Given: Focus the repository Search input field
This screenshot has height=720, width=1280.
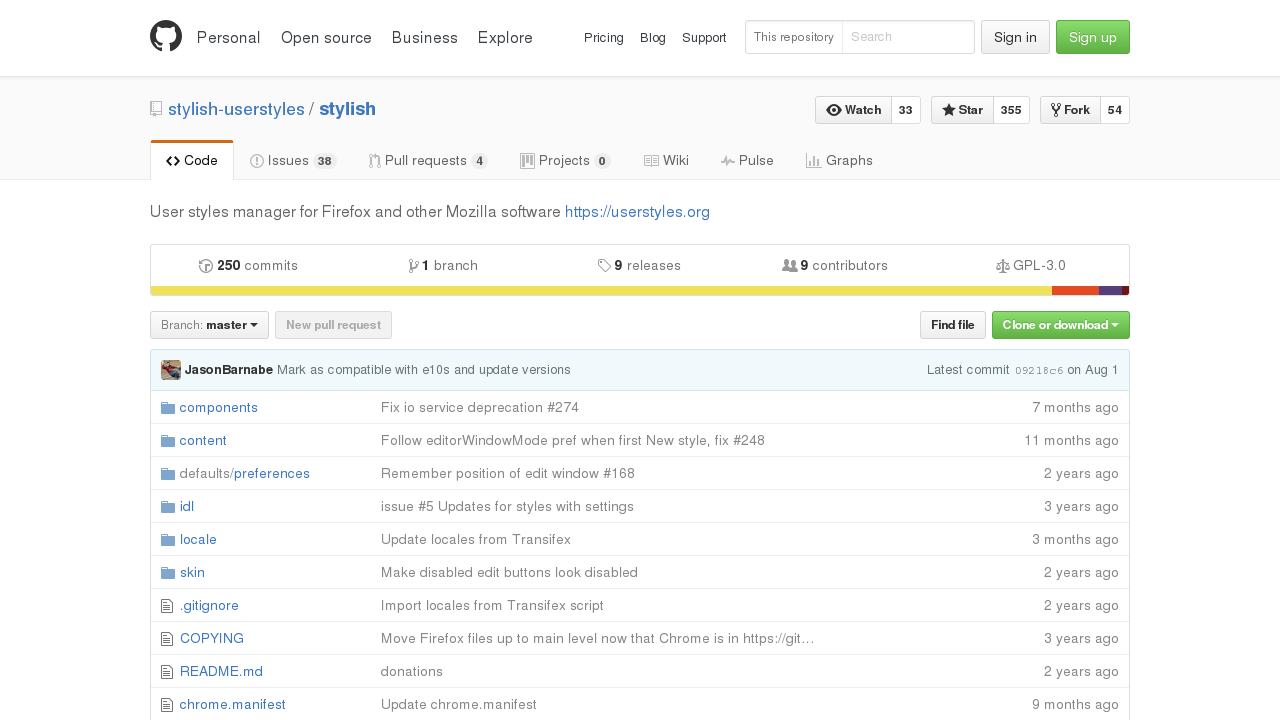Looking at the screenshot, I should pyautogui.click(x=908, y=37).
